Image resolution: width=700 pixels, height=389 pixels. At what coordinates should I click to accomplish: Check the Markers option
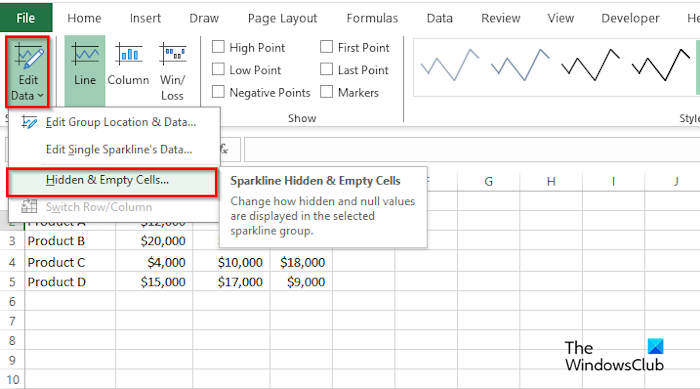(326, 92)
